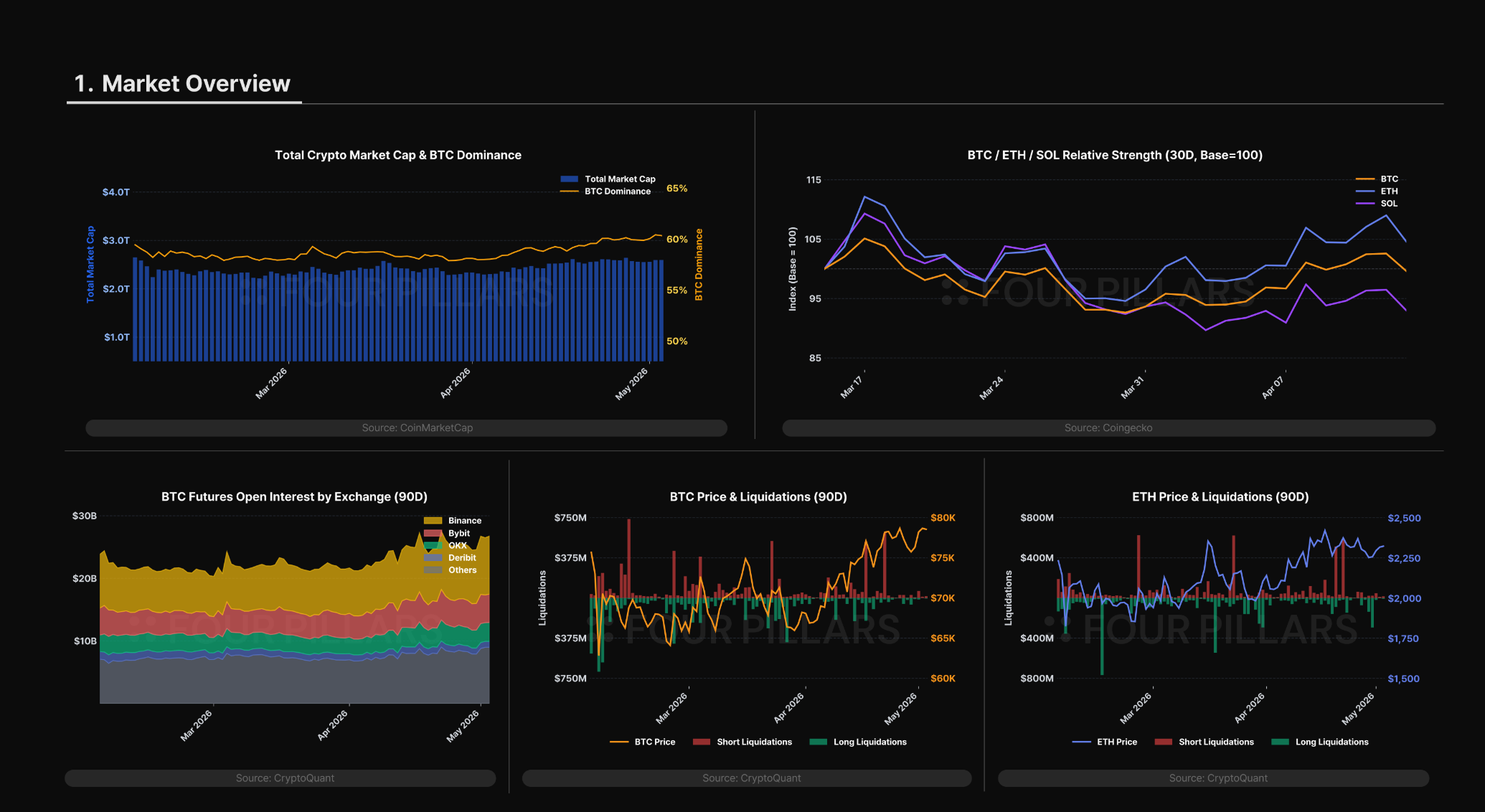Click Binance legend swatch in open interest chart
Viewport: 1485px width, 812px height.
[x=433, y=520]
